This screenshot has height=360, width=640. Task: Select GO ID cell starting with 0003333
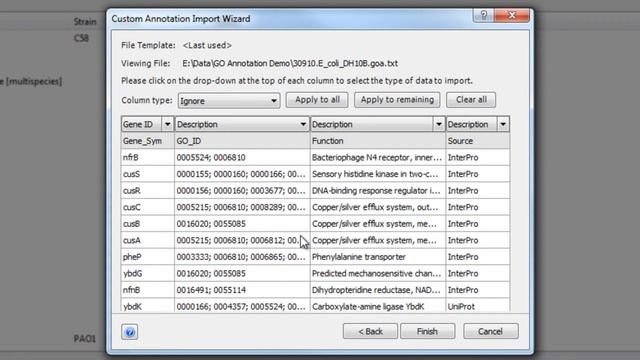(242, 257)
